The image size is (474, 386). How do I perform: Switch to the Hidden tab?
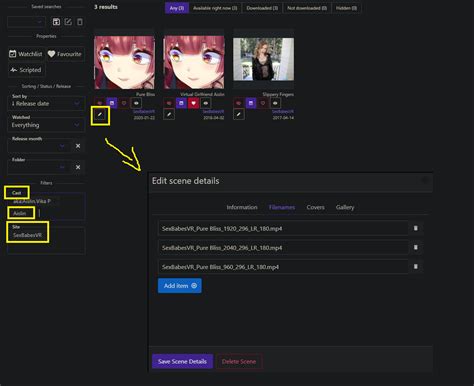[346, 8]
